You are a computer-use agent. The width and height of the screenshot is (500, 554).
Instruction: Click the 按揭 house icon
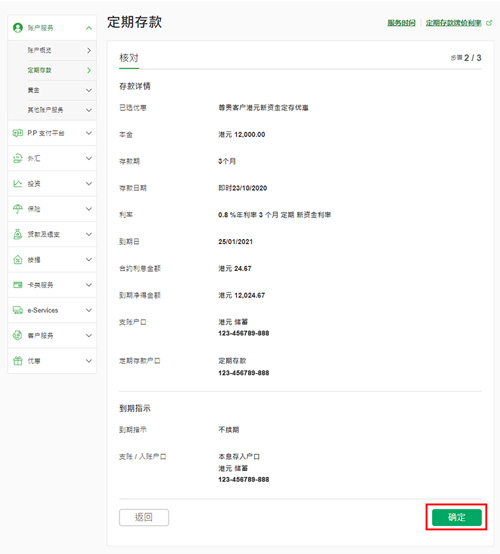click(18, 260)
